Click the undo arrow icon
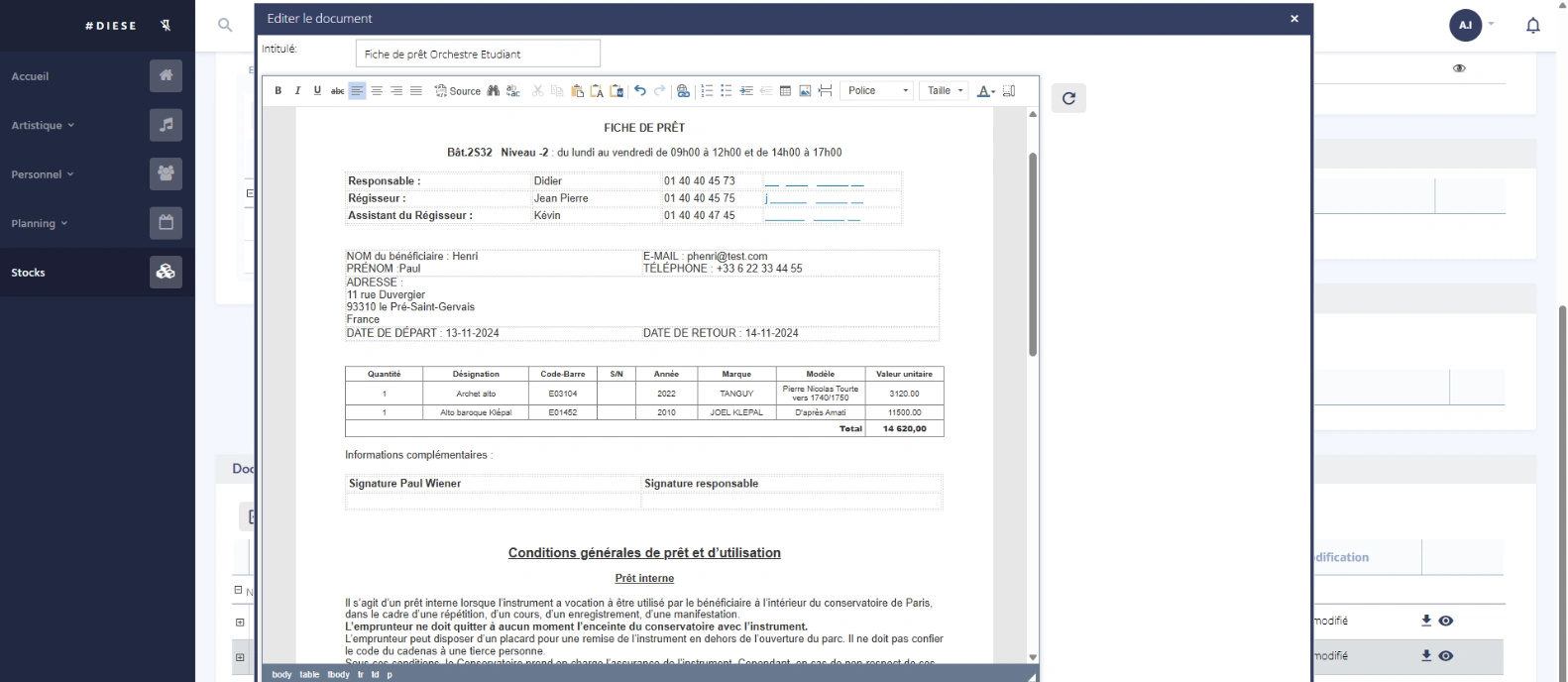Viewport: 1568px width, 682px height. [640, 91]
